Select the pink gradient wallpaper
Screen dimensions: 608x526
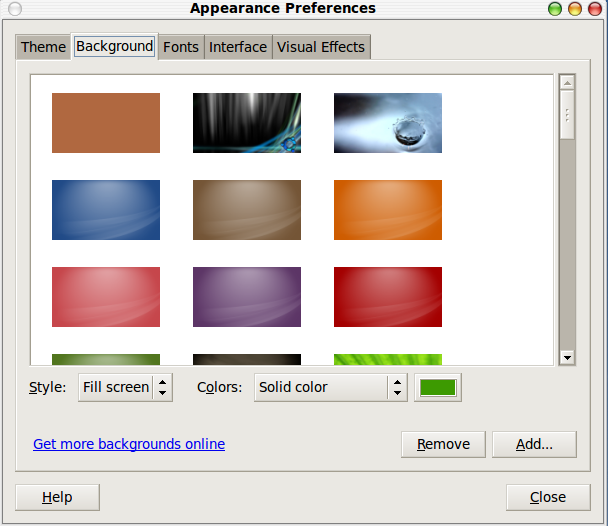click(106, 297)
